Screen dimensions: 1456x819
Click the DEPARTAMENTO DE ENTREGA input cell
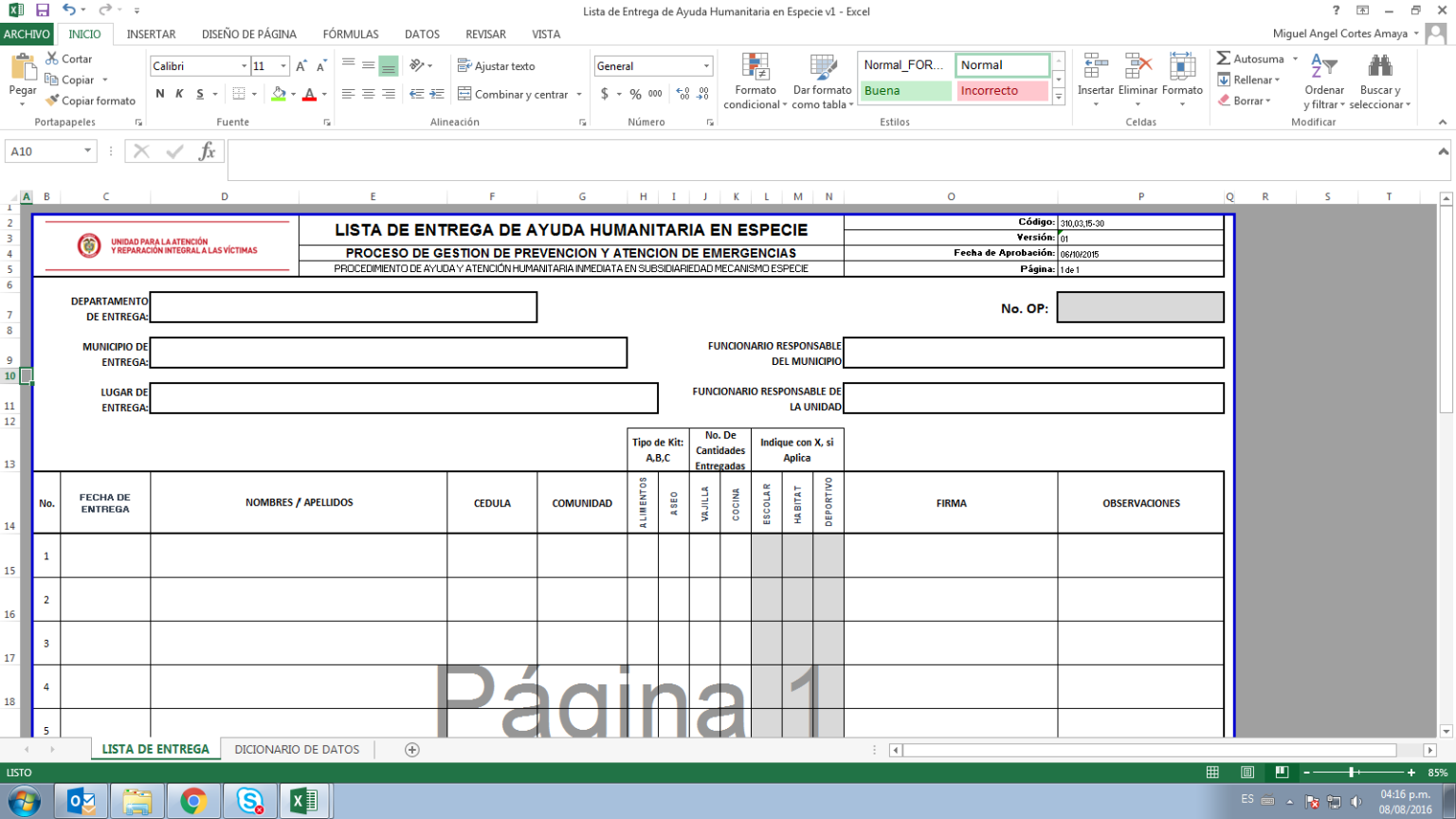click(343, 307)
